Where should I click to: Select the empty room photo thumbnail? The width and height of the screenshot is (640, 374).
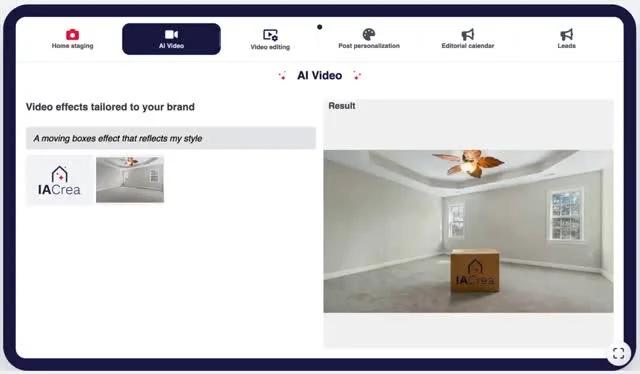pos(130,180)
